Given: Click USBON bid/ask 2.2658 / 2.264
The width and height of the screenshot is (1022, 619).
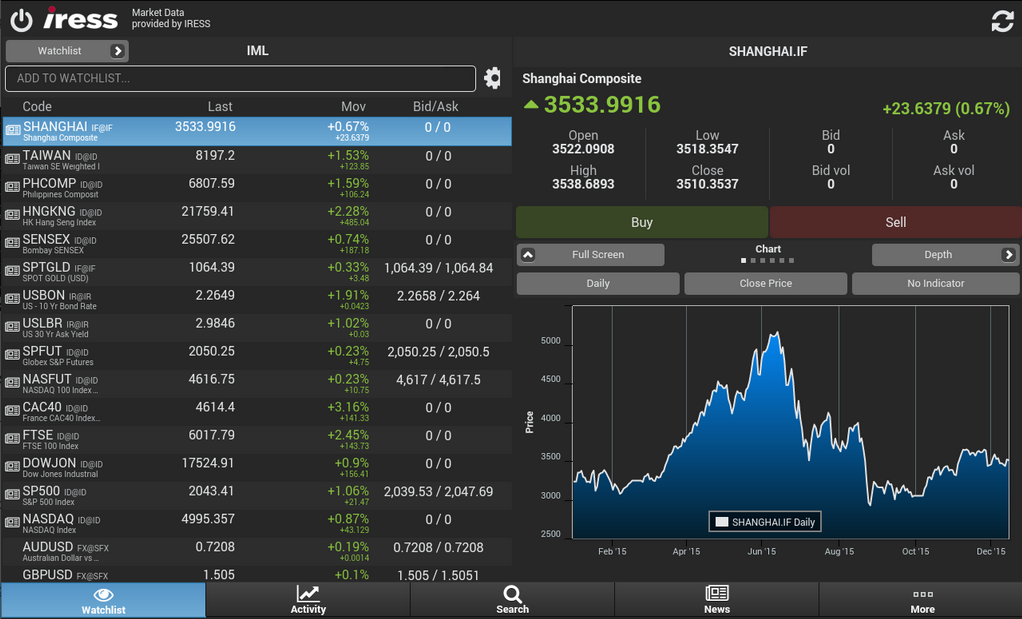Looking at the screenshot, I should (439, 296).
